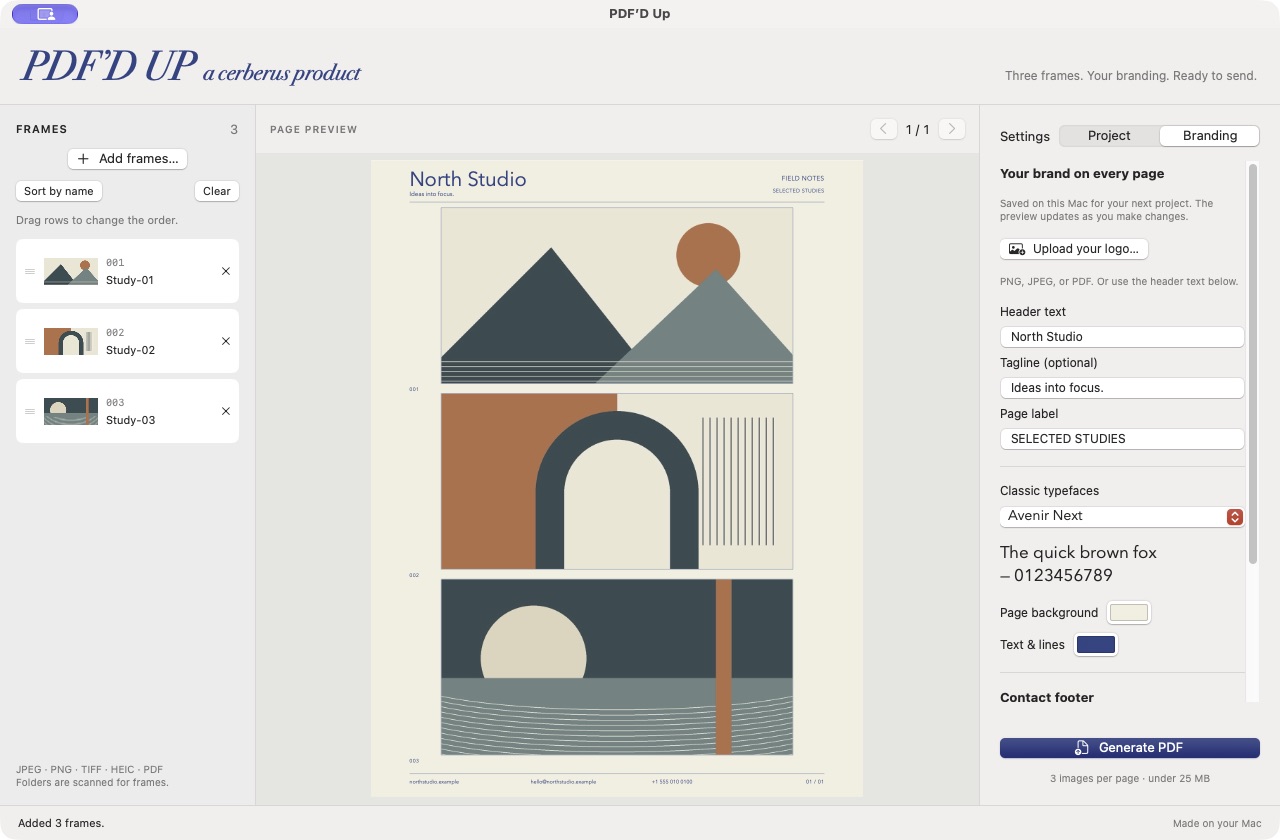Screen dimensions: 1280x840
Task: Click the arch artwork in the page preview
Action: click(617, 481)
